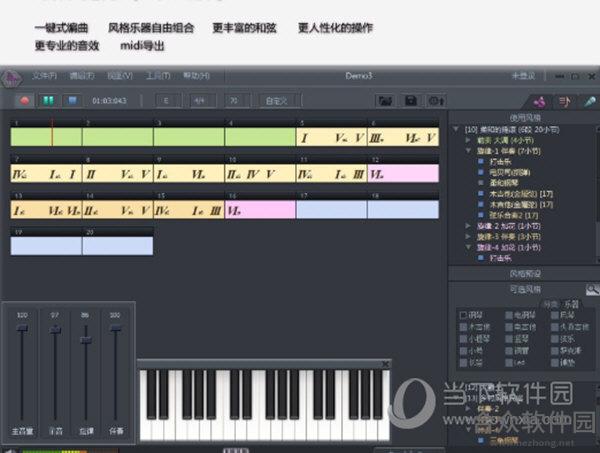Toggle 打击乐 track under 旋律-4

click(x=481, y=258)
